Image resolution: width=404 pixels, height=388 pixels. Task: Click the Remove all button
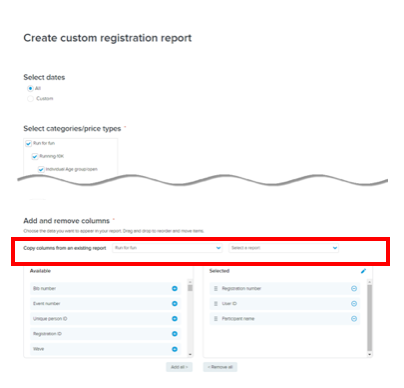click(220, 367)
